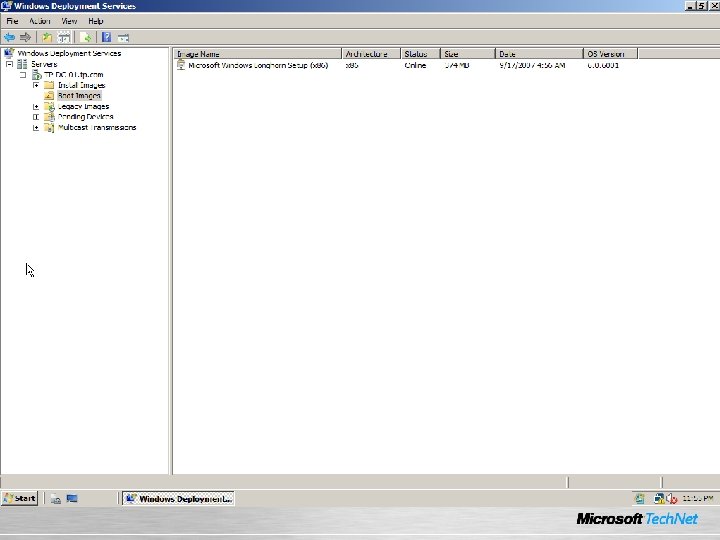The height and width of the screenshot is (540, 720).
Task: Open the File menu
Action: 12,21
